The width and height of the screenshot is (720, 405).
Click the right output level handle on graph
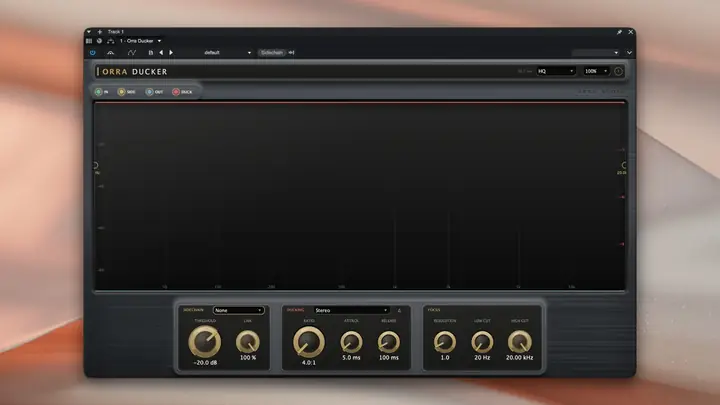624,165
